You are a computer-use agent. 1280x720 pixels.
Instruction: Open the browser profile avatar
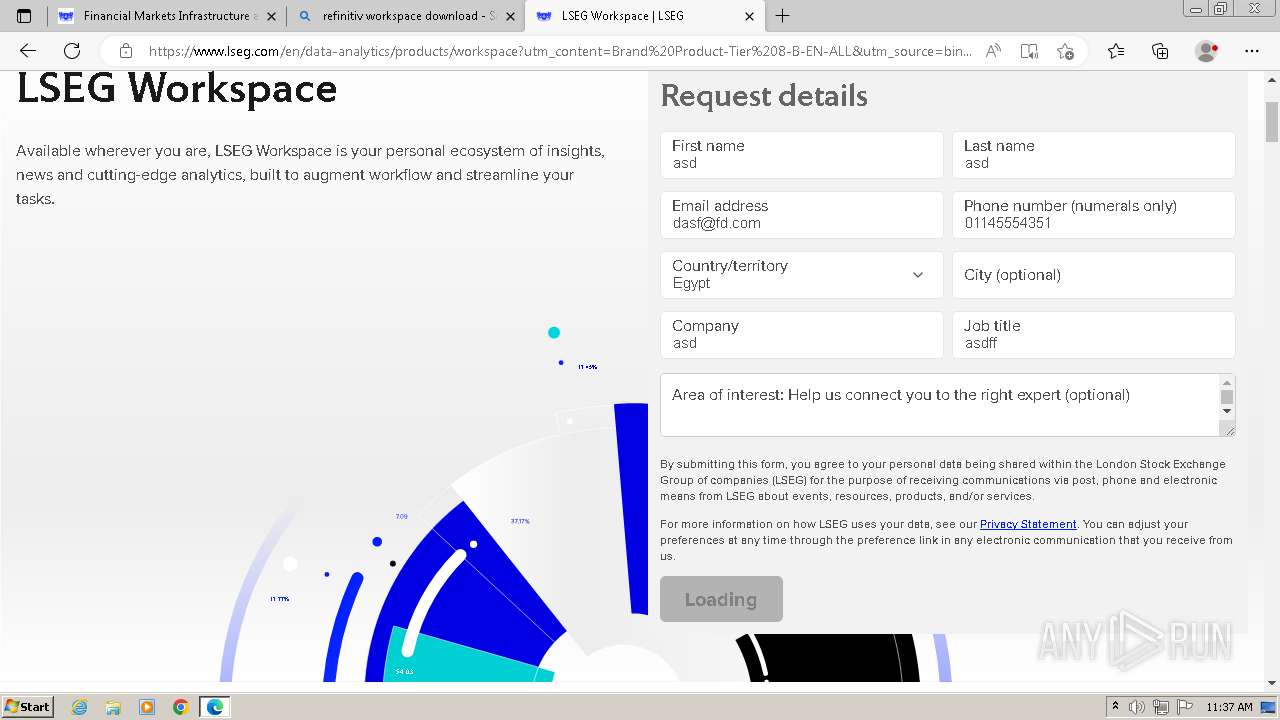pos(1207,51)
